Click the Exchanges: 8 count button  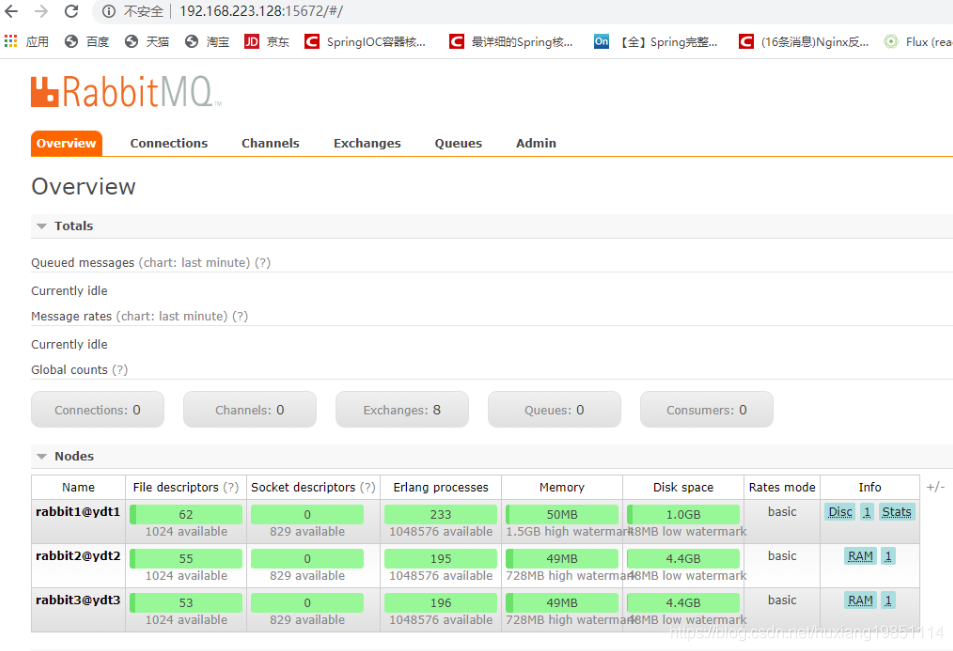402,410
